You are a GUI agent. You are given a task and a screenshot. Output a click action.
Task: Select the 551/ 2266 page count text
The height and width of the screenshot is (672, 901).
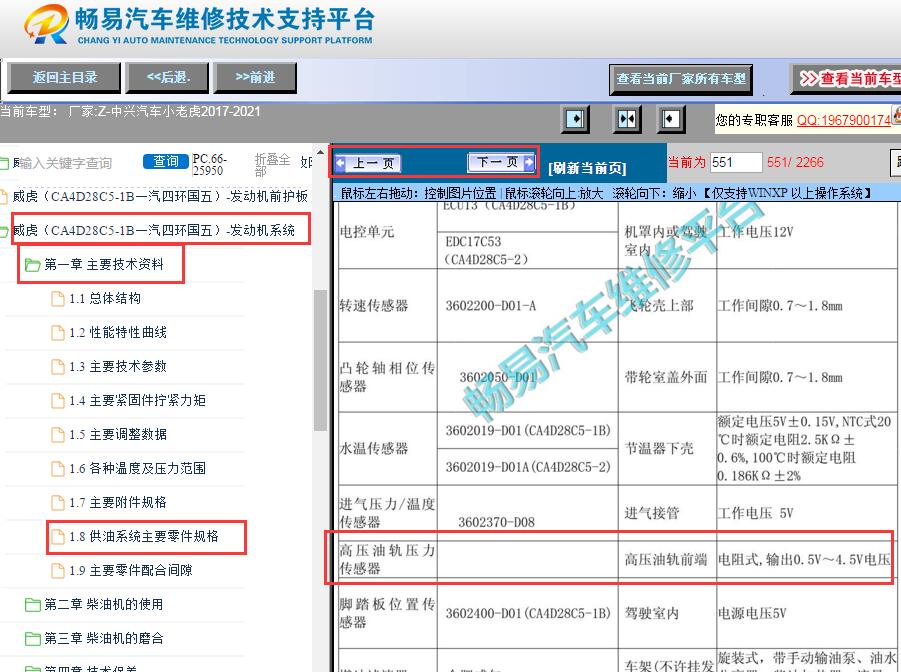coord(795,162)
